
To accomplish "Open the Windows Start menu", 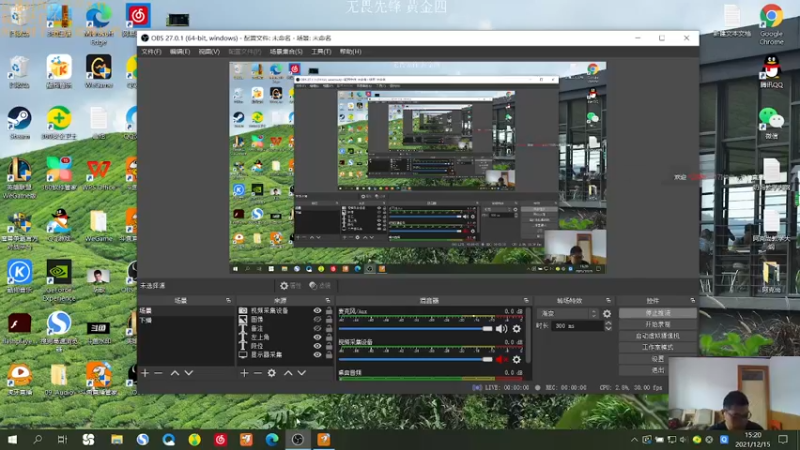I will pyautogui.click(x=12, y=439).
